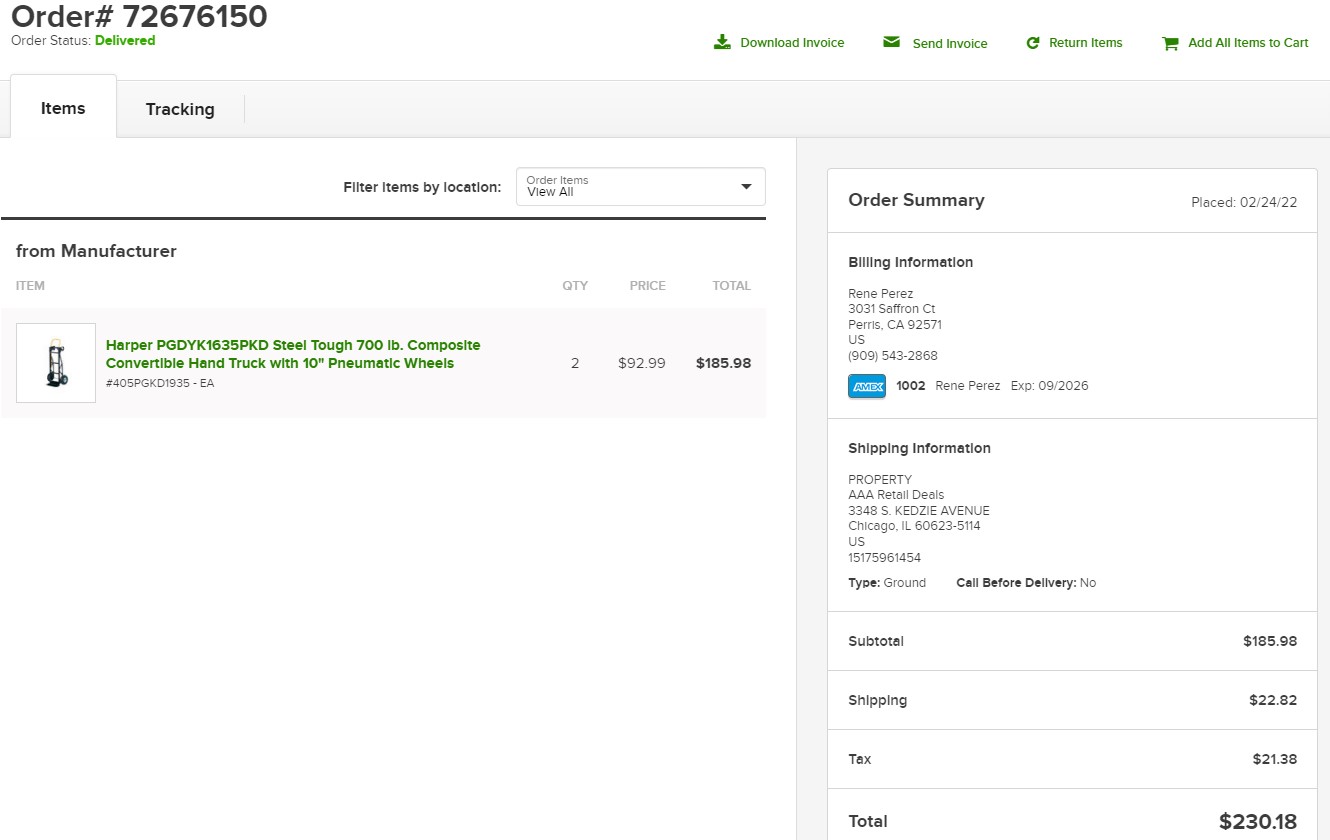
Task: Click the $230.18 order total amount
Action: click(1258, 822)
